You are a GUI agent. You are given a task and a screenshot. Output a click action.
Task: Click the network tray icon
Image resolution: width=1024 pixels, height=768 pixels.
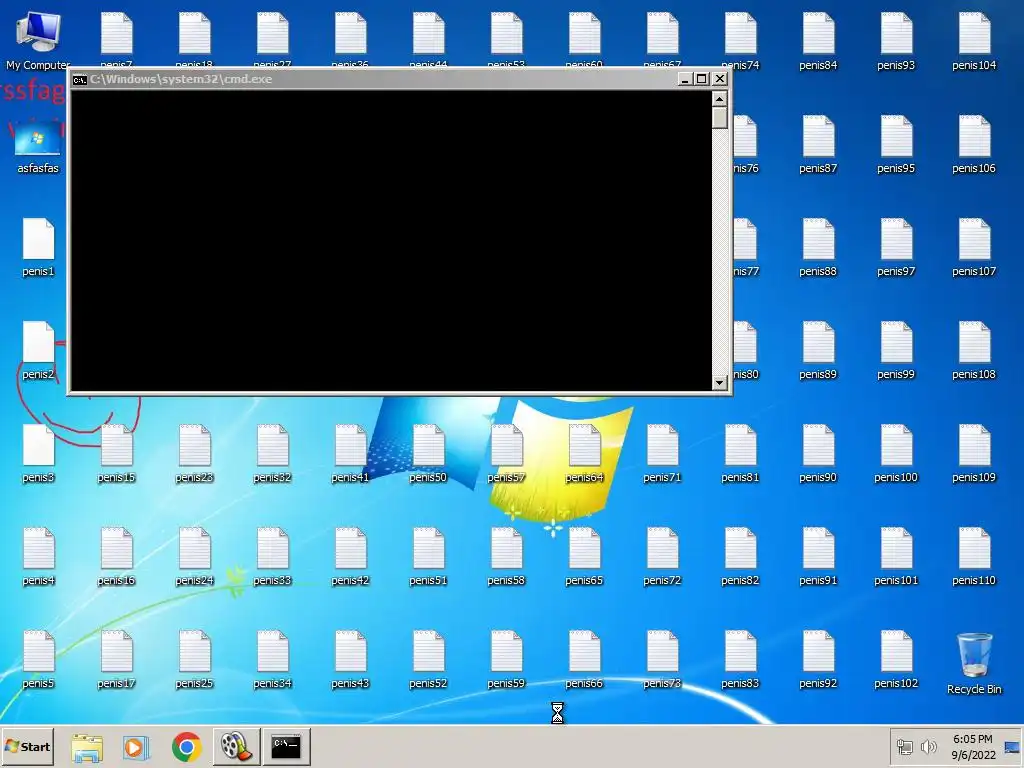point(904,746)
